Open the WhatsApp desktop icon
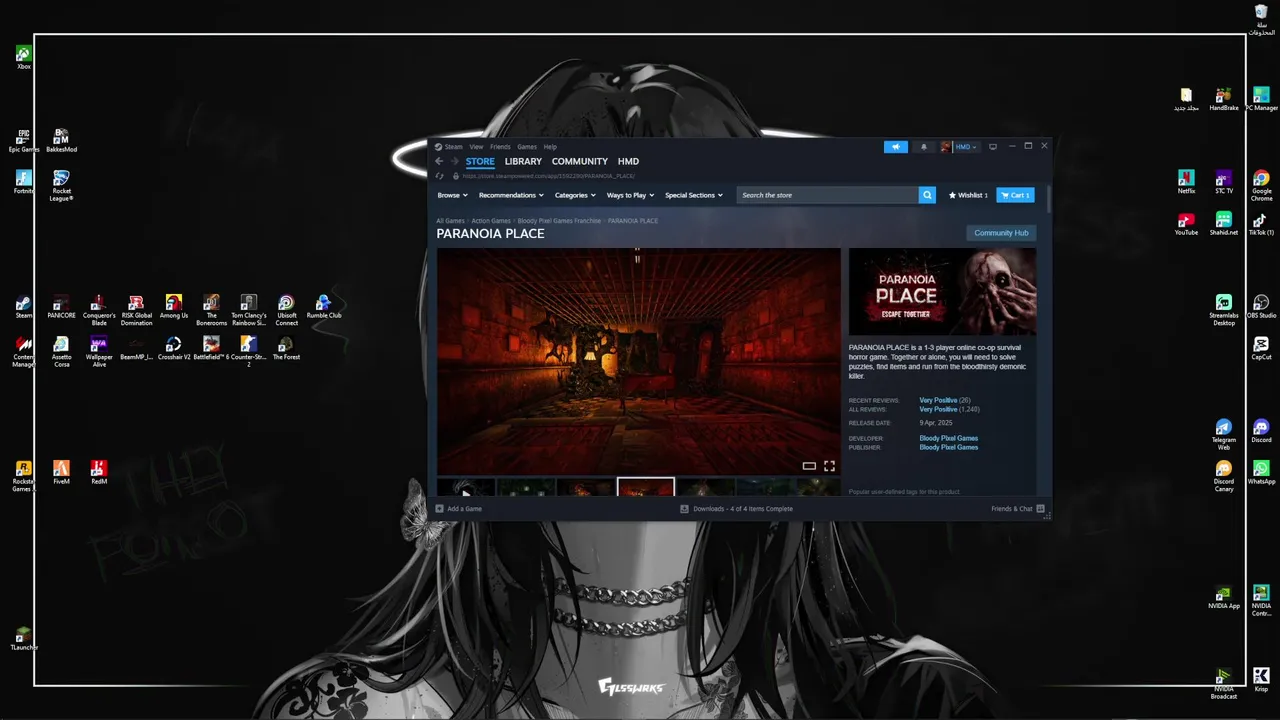Image resolution: width=1280 pixels, height=720 pixels. point(1261,472)
